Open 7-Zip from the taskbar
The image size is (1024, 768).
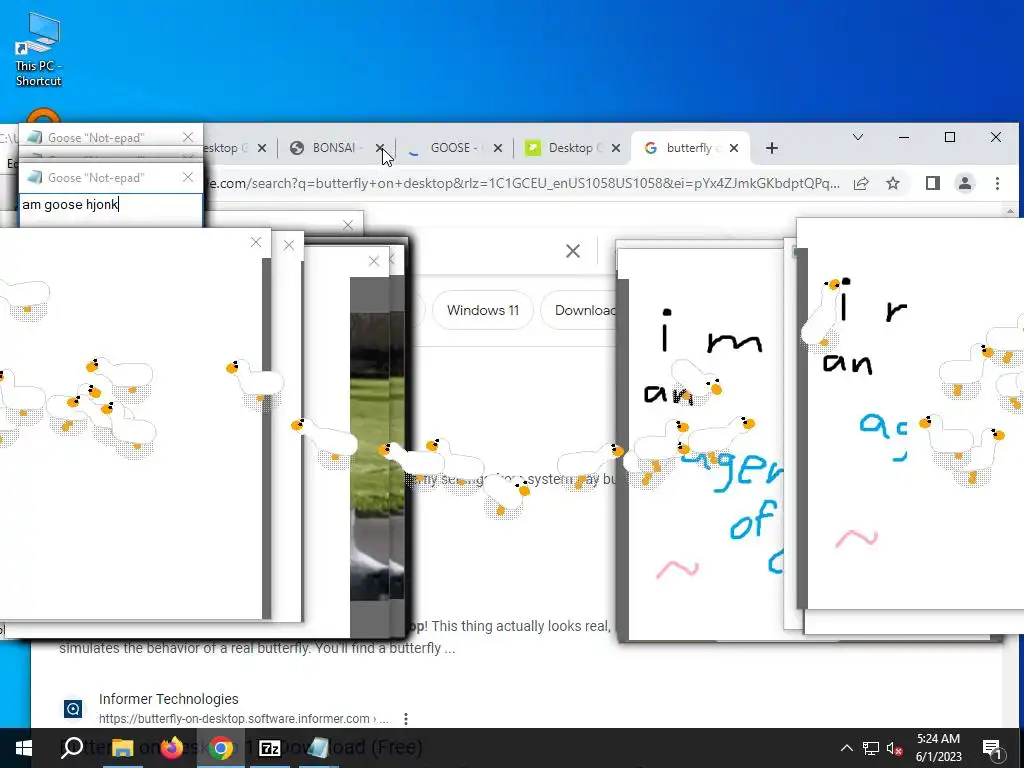pyautogui.click(x=270, y=748)
